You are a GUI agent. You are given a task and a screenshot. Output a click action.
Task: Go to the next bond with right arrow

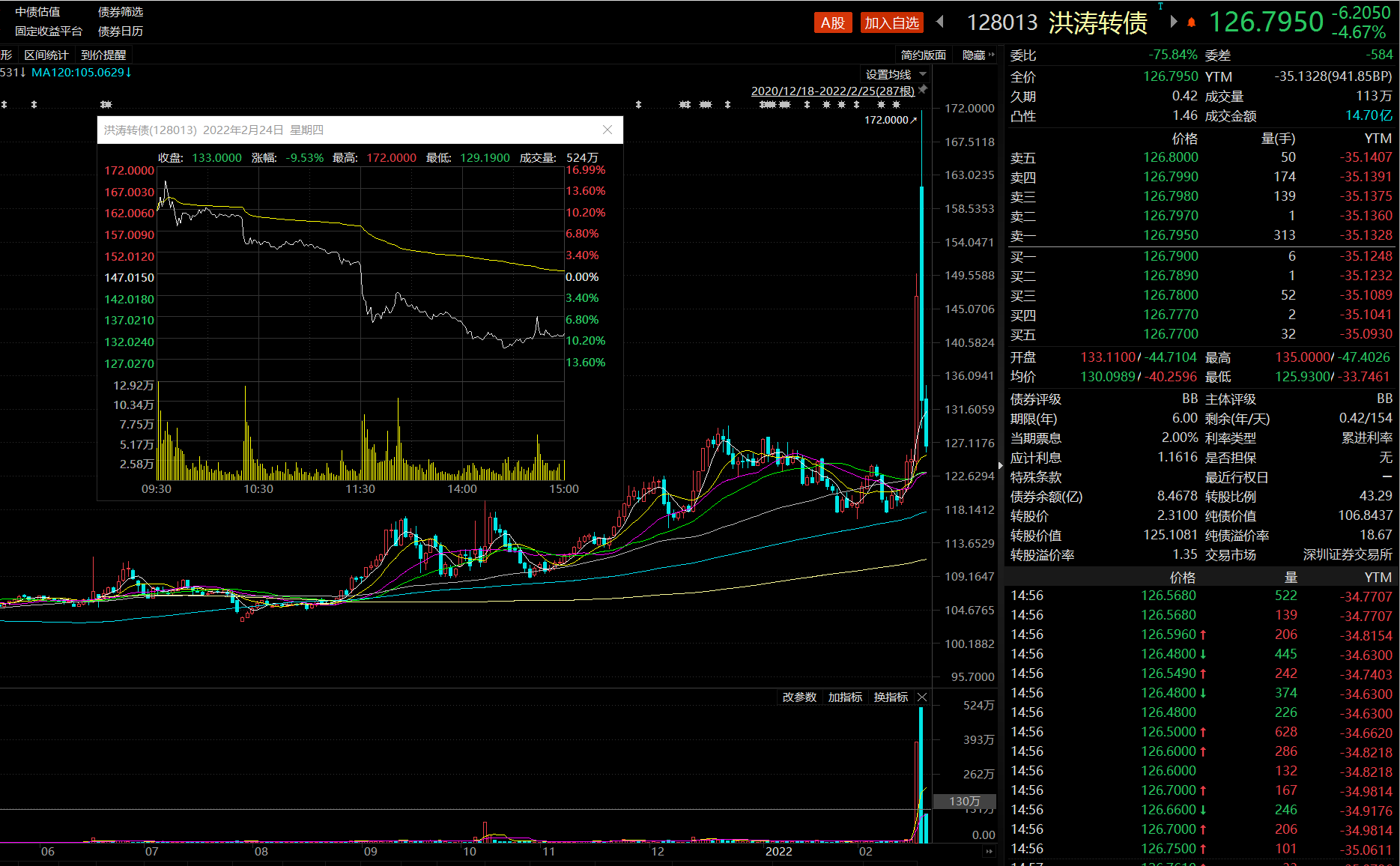(1173, 22)
